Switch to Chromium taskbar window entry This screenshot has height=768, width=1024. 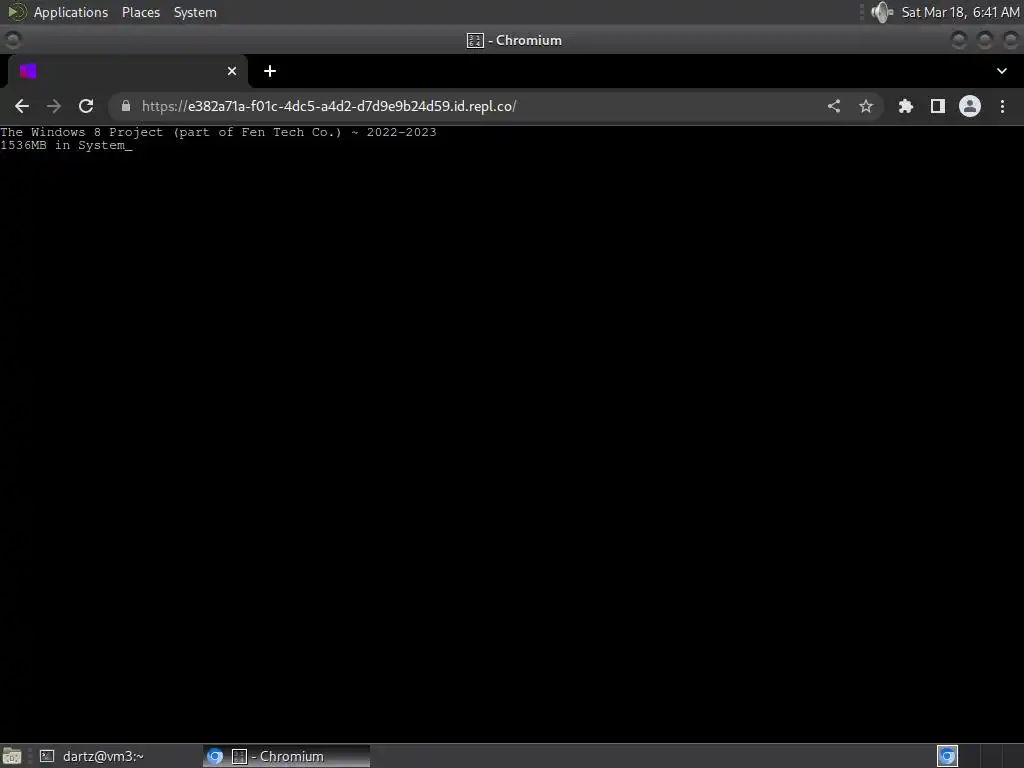(x=286, y=756)
